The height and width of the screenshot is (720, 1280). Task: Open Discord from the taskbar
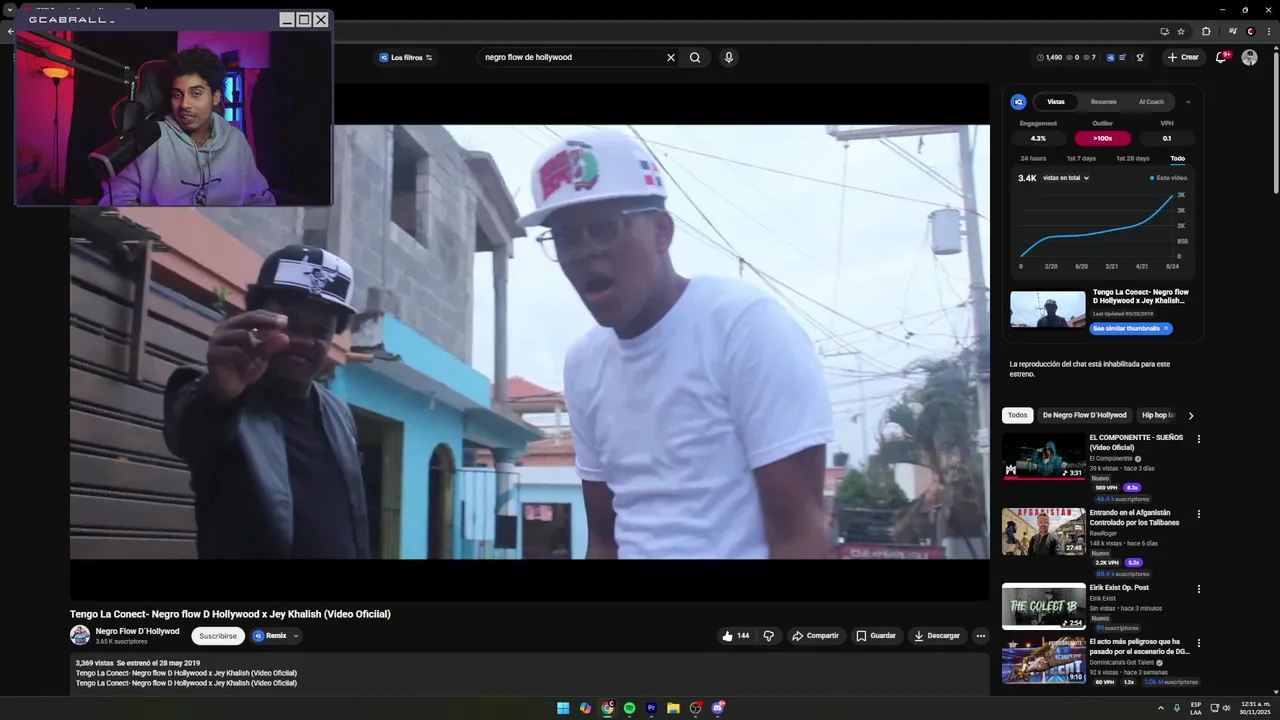pos(718,708)
